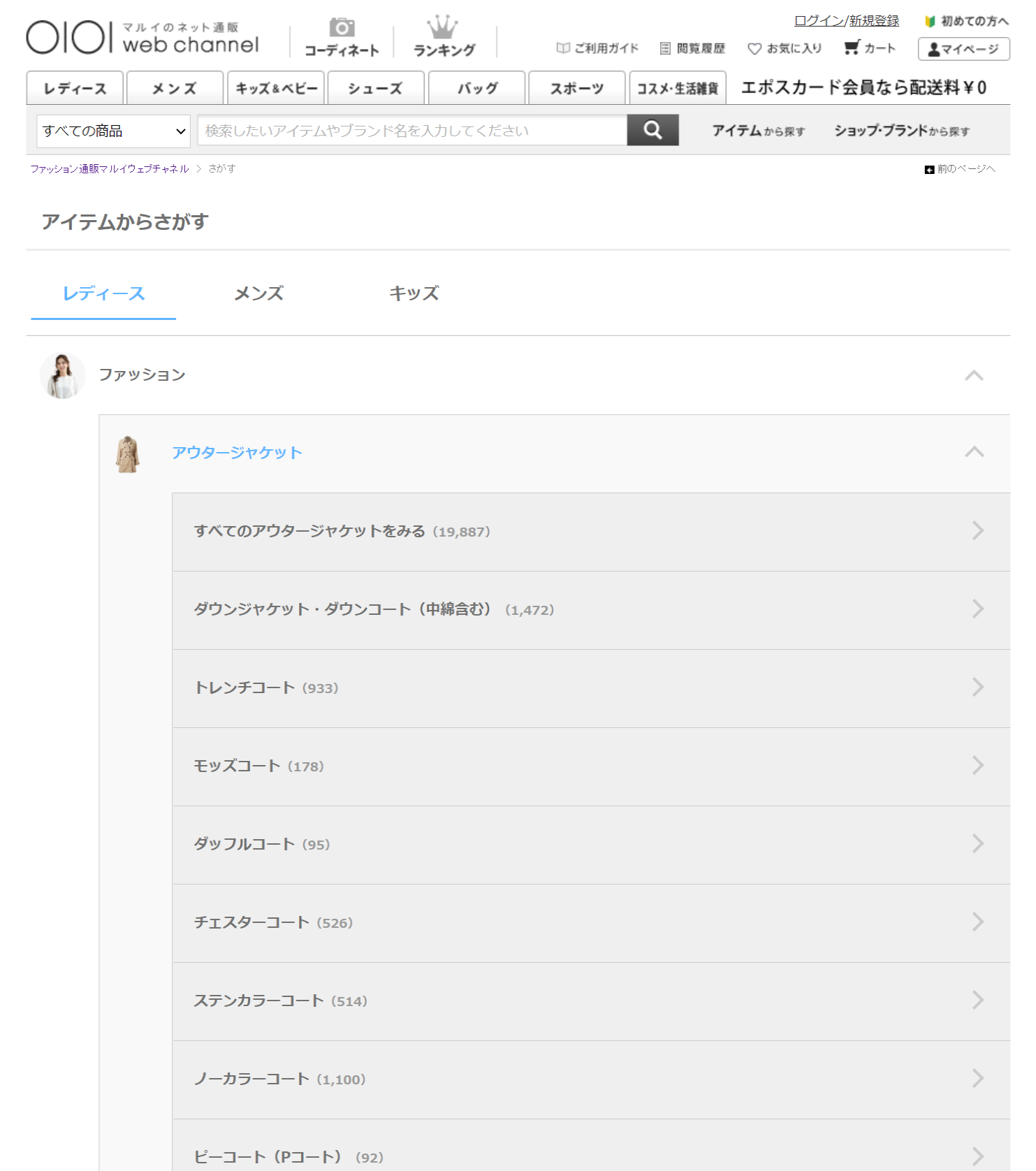Screen dimensions: 1036x1171
Task: Open the シューズ navigation tab
Action: (x=376, y=89)
